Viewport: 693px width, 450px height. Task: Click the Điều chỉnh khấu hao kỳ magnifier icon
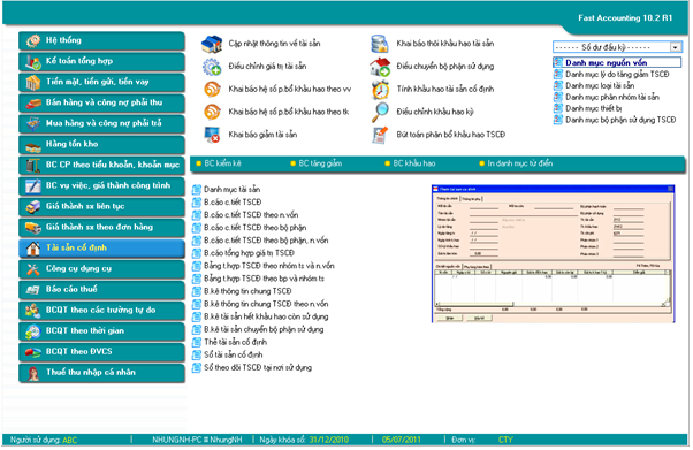380,112
